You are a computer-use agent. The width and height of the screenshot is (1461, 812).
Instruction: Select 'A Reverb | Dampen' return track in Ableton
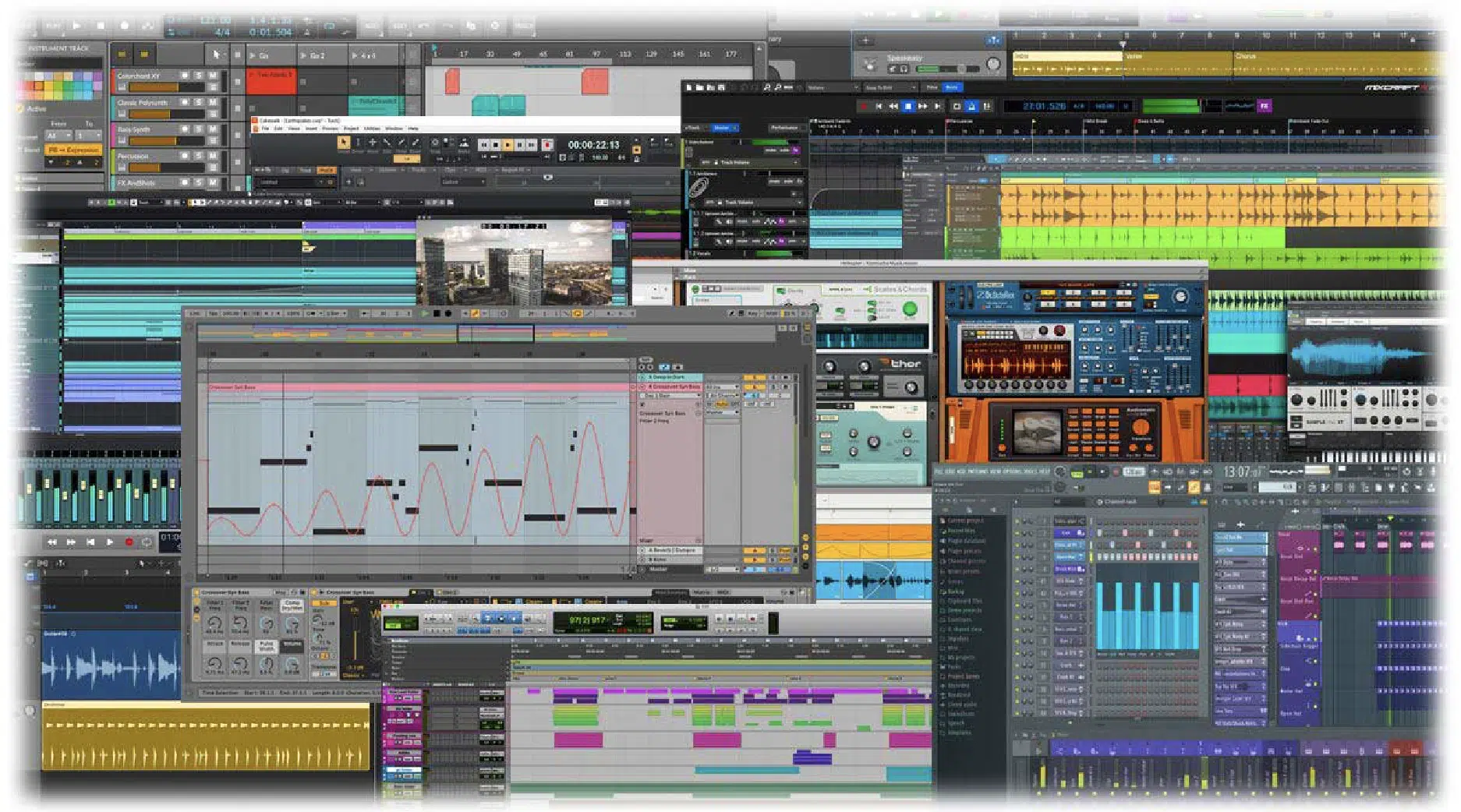pos(671,550)
